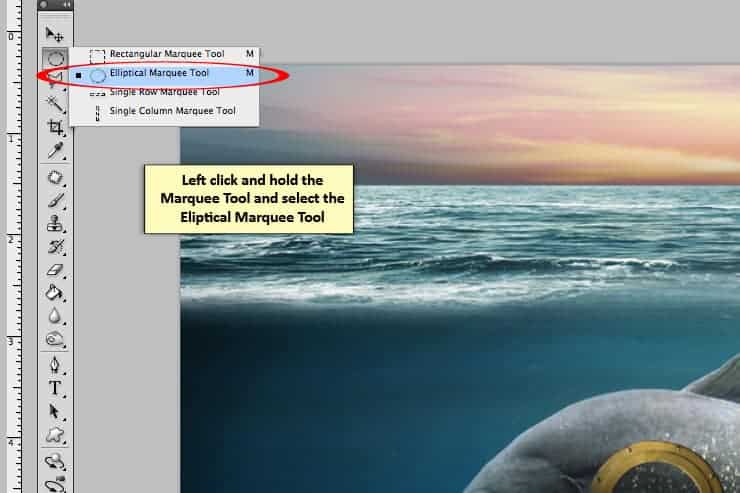Select the Lasso tool in toolbar
This screenshot has width=740, height=493.
coord(53,80)
